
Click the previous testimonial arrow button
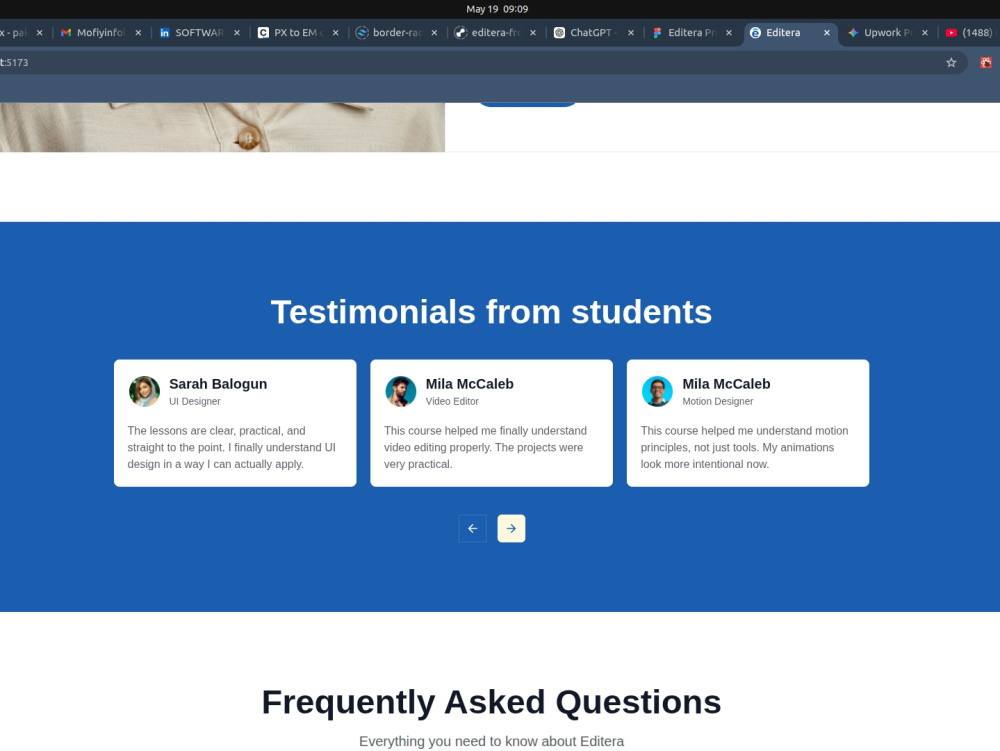point(472,529)
